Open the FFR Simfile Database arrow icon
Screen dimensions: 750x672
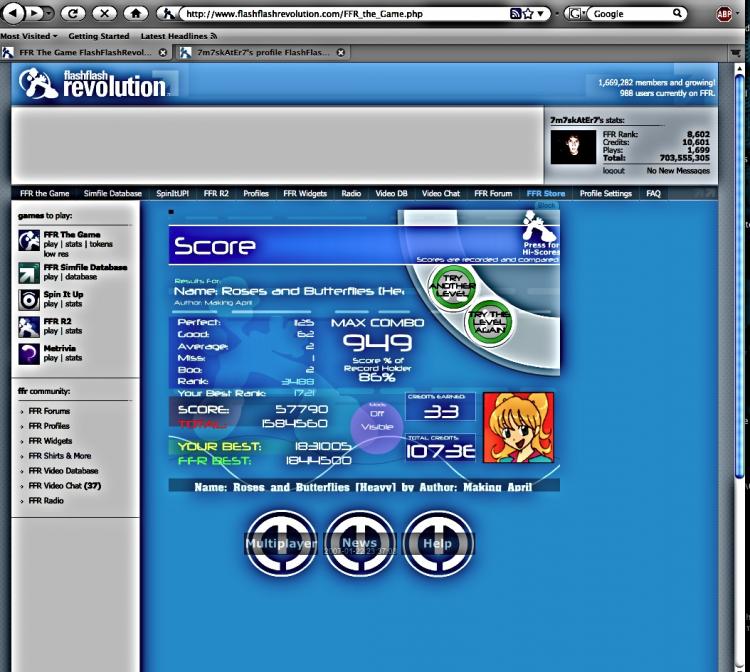tap(29, 272)
